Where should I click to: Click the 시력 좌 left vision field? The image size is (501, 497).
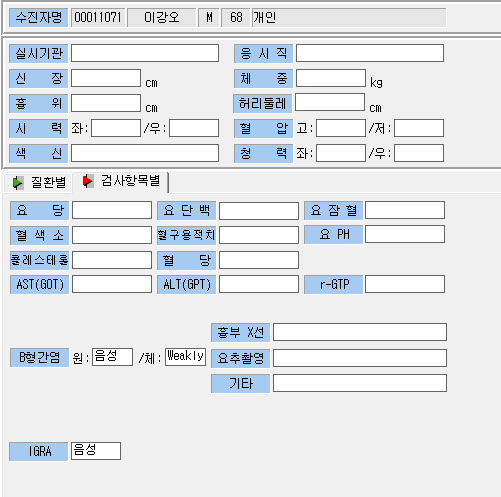[x=116, y=128]
